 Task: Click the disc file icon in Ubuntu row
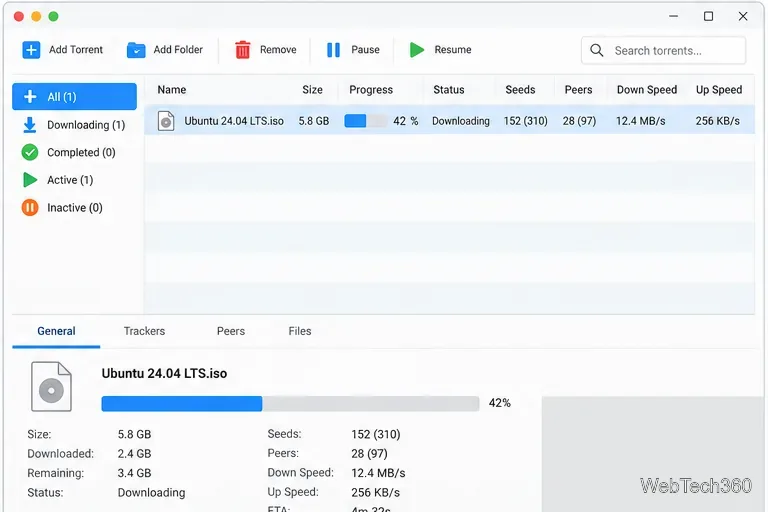(166, 121)
